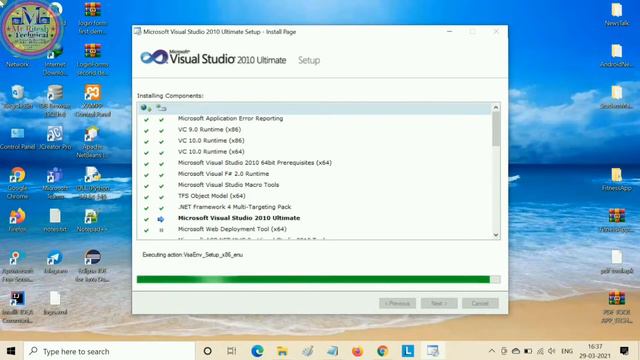
Task: Click pending icon beside Web Deployment Tool
Action: pos(161,230)
